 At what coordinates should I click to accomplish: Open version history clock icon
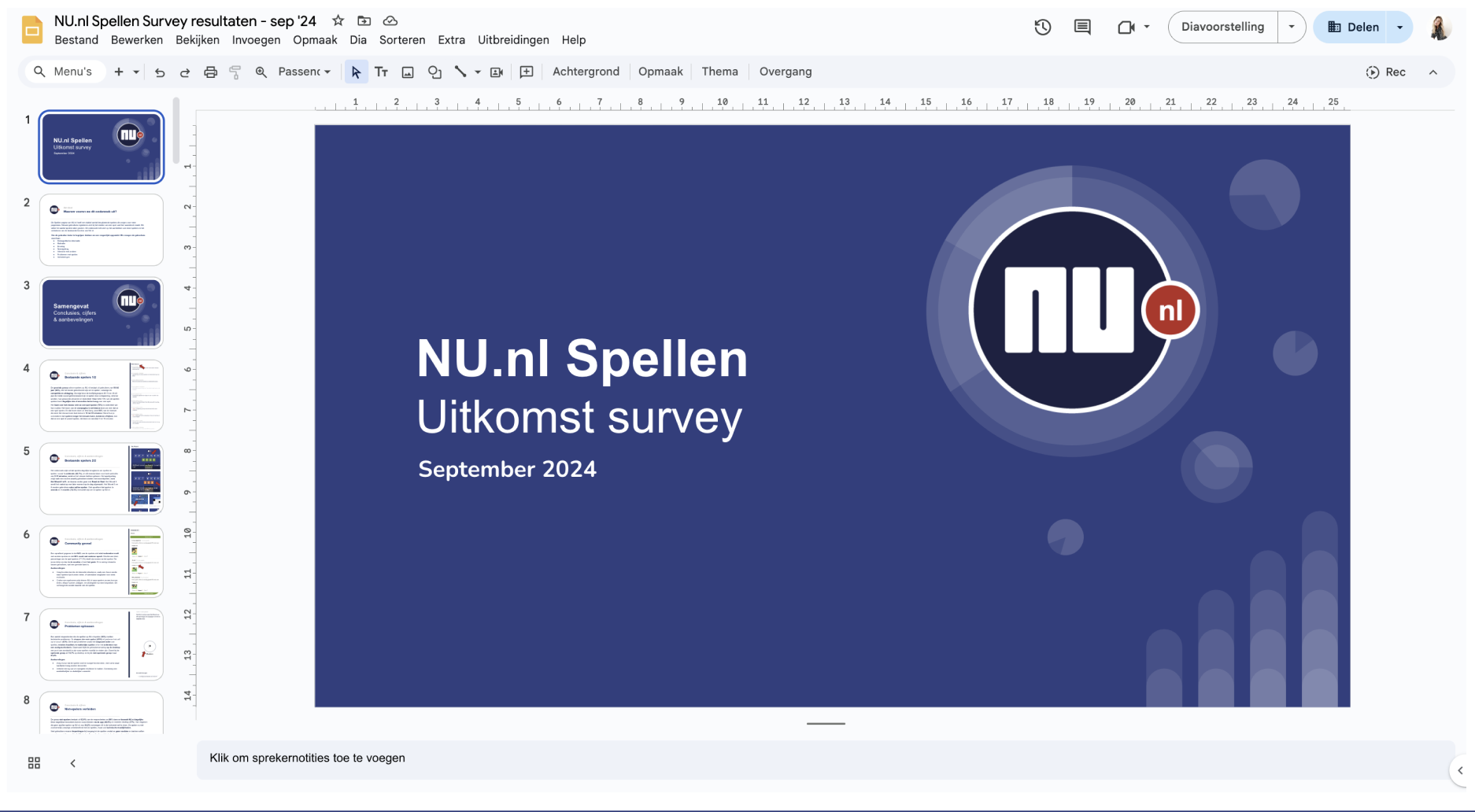tap(1043, 27)
